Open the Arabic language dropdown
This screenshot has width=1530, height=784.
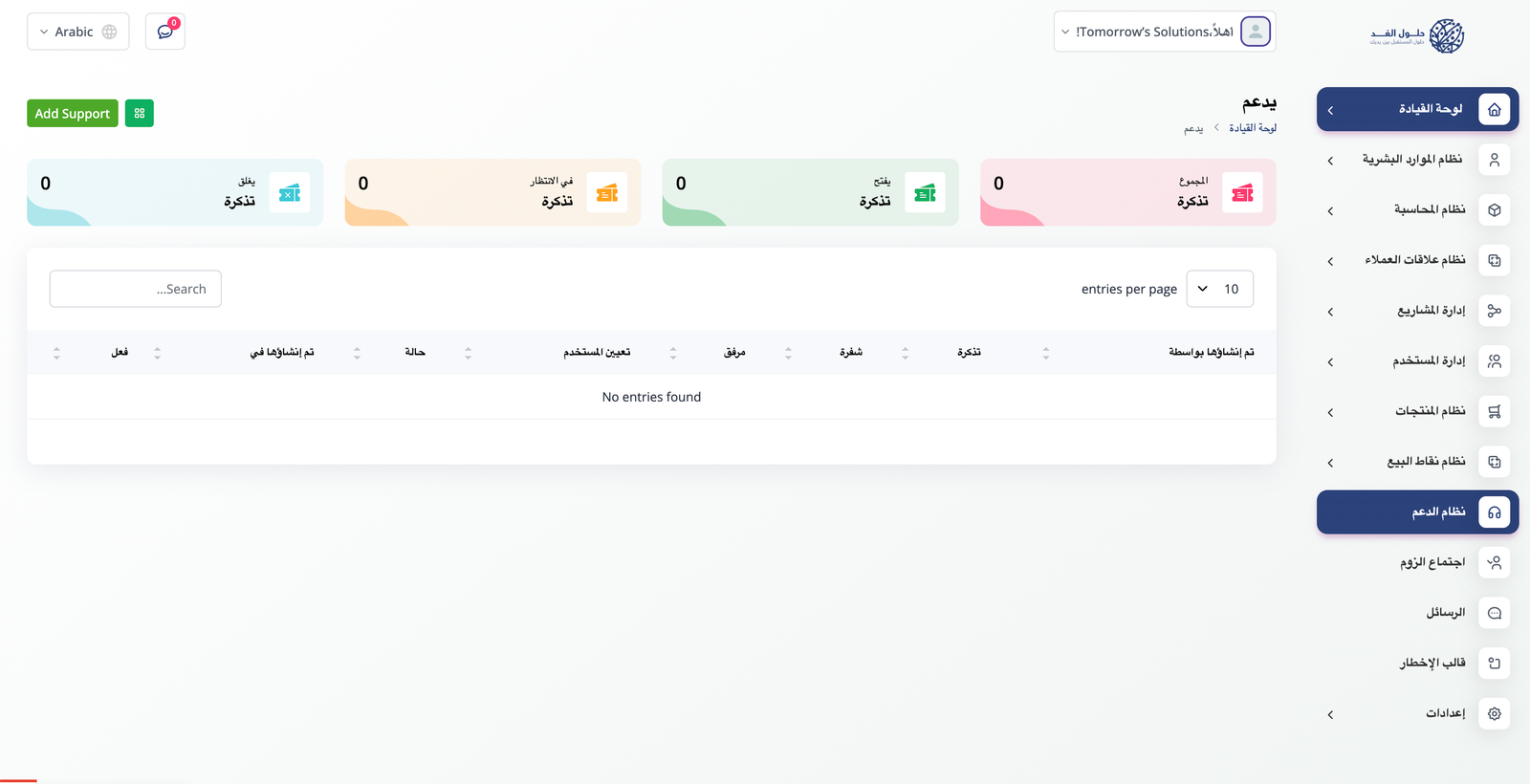(77, 32)
